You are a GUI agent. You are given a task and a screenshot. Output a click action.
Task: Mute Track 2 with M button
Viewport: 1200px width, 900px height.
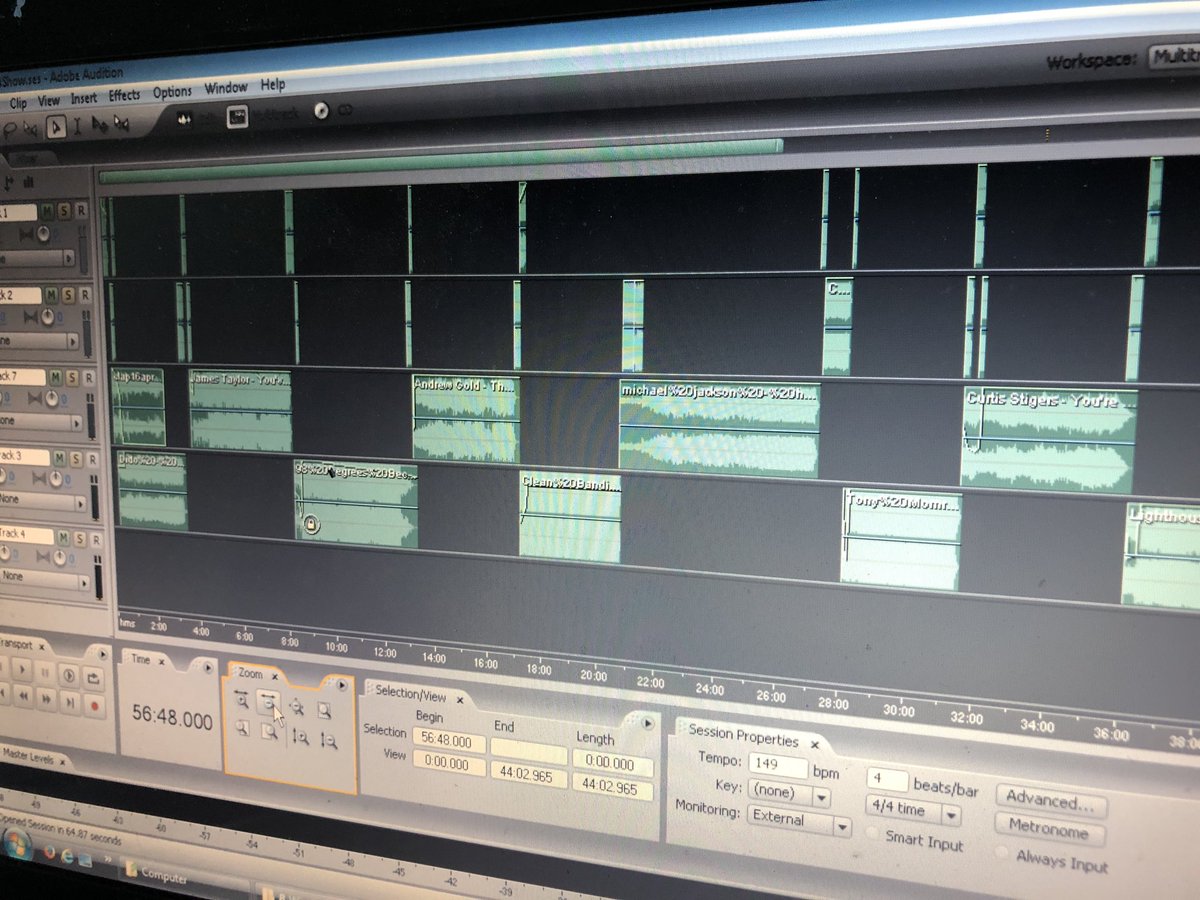(x=52, y=295)
